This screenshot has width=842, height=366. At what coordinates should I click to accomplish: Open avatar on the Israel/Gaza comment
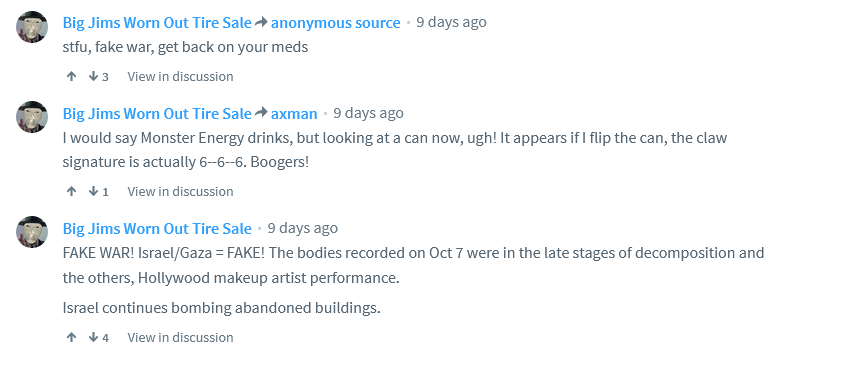click(x=32, y=232)
